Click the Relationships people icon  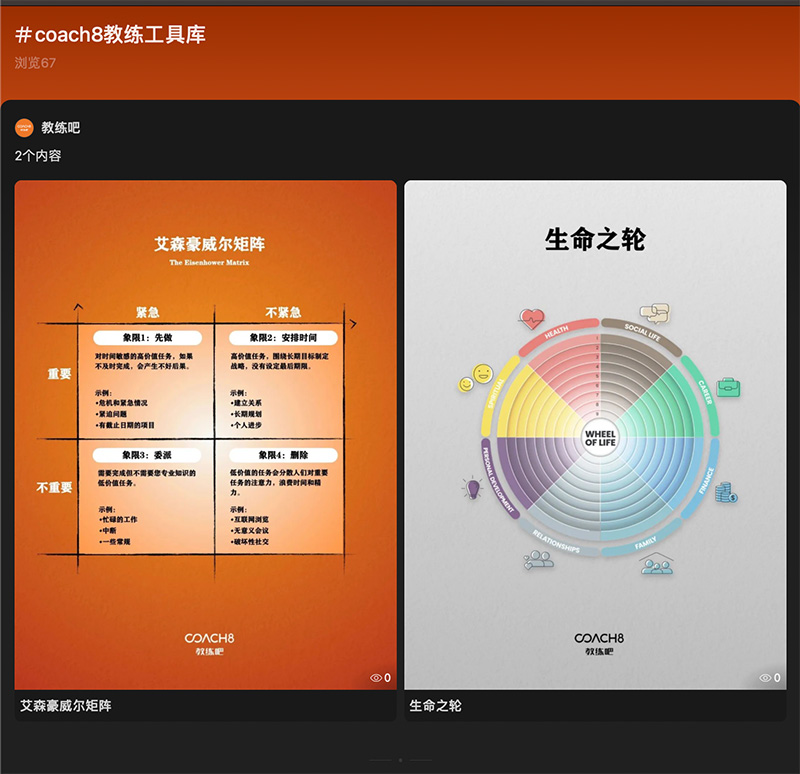(x=538, y=559)
